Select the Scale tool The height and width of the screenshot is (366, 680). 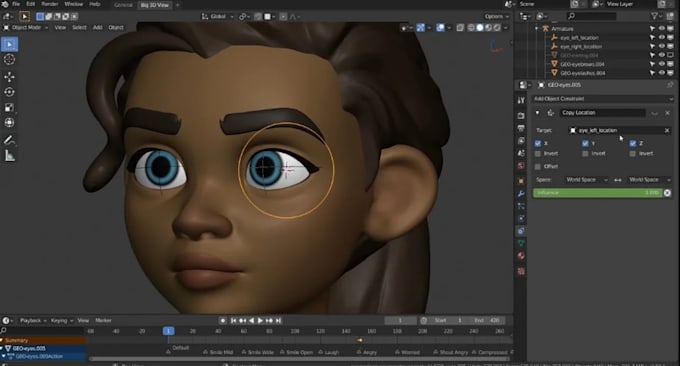[x=10, y=108]
